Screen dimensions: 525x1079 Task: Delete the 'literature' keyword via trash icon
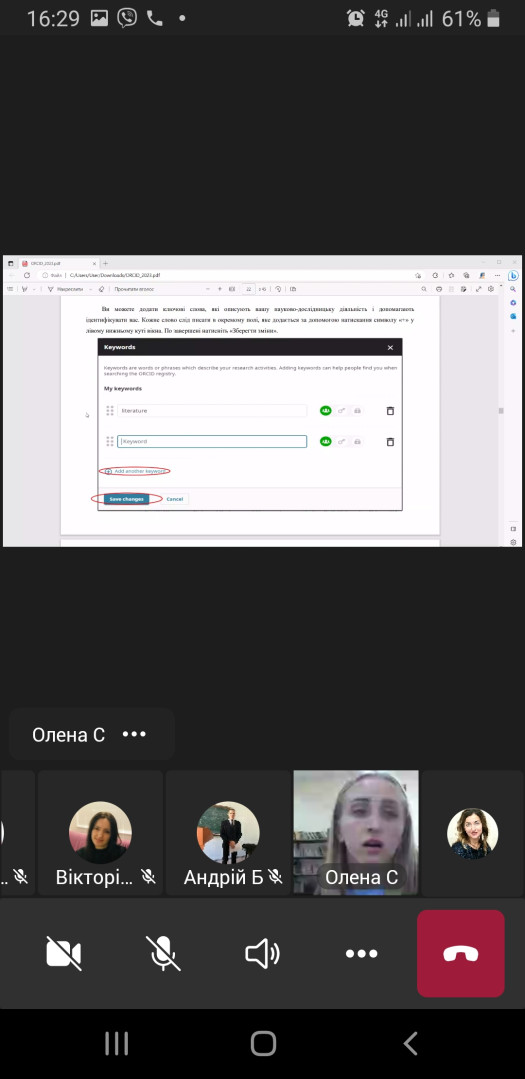pos(390,411)
